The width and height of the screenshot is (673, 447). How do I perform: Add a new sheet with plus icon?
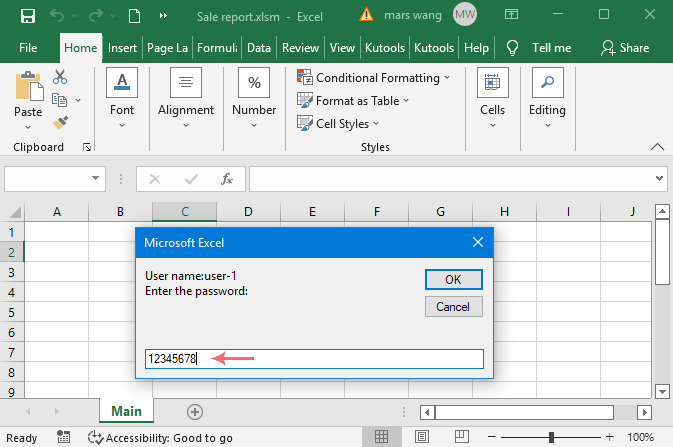tap(195, 412)
